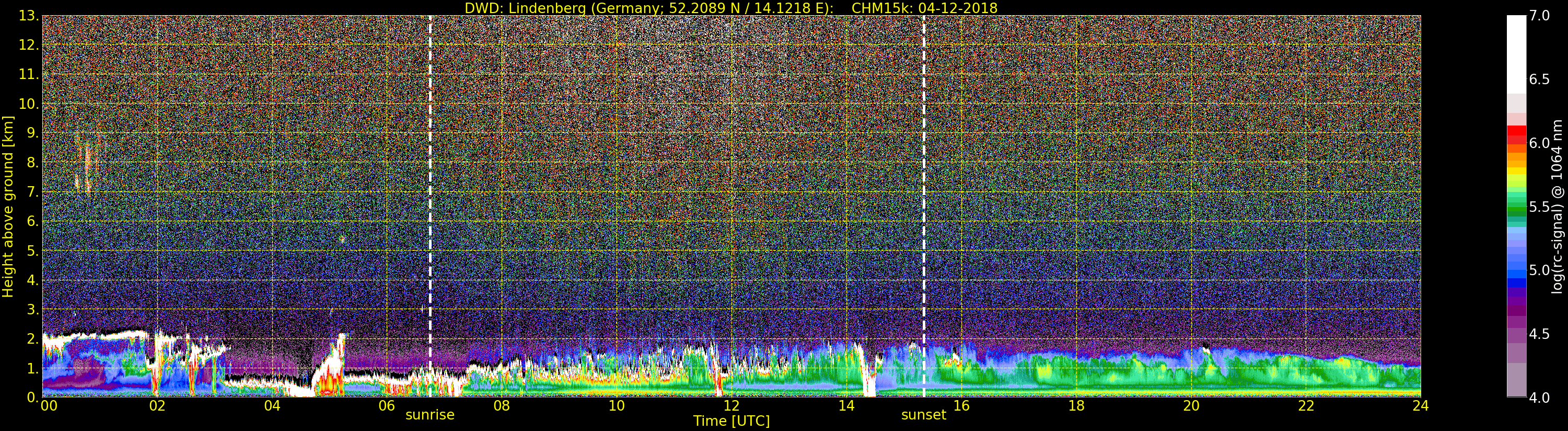Image resolution: width=1568 pixels, height=431 pixels.
Task: Click the "sunset" label below the time axis
Action: 924,415
